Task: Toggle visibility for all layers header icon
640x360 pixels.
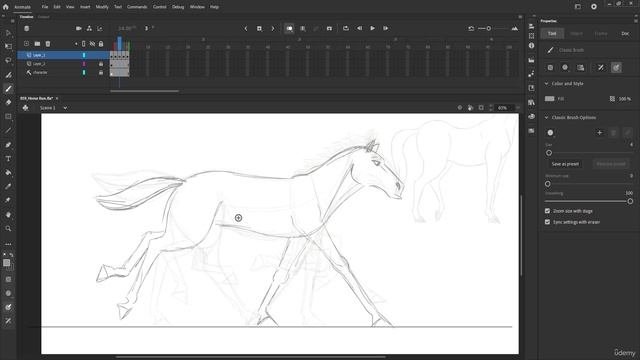Action: [93, 44]
